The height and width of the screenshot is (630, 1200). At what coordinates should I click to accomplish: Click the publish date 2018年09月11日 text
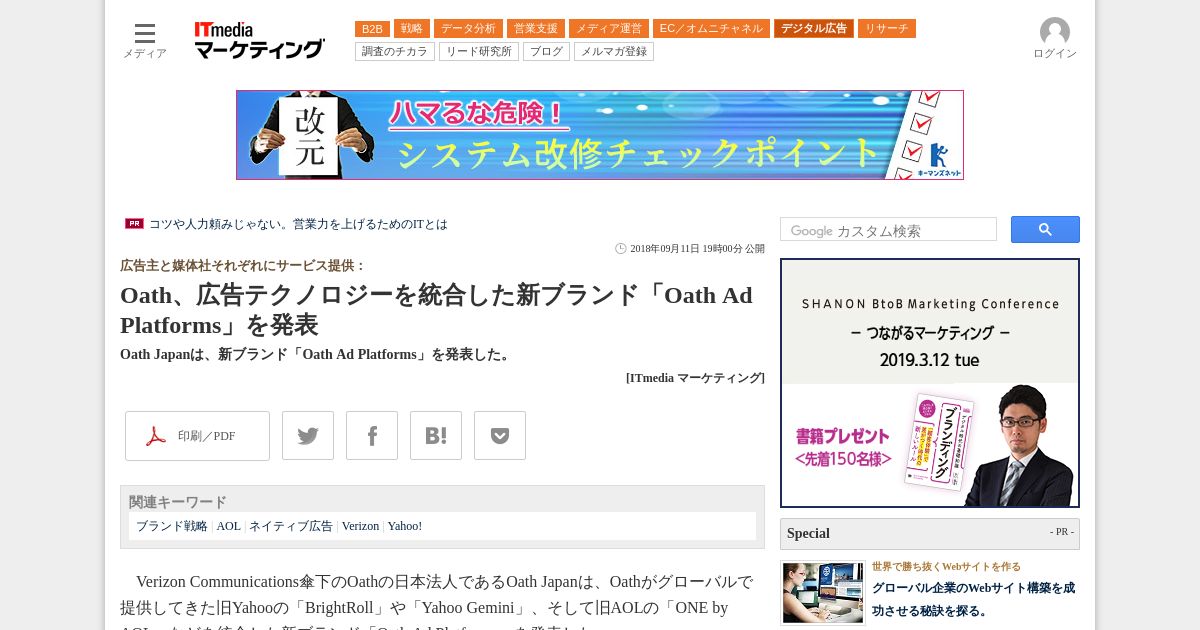(x=697, y=249)
